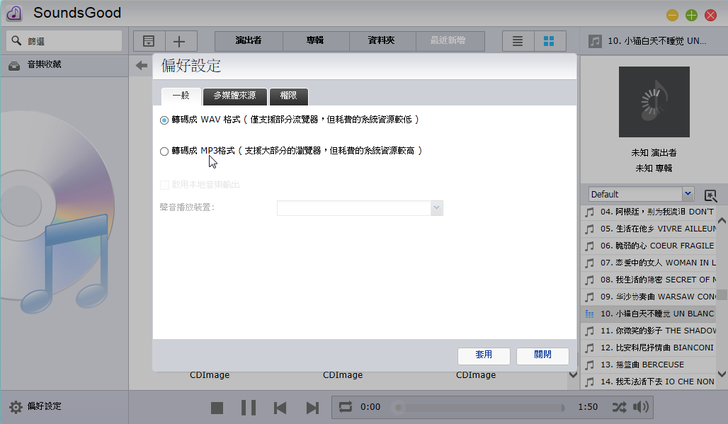The height and width of the screenshot is (424, 728).
Task: Click the volume speaker icon
Action: [641, 407]
